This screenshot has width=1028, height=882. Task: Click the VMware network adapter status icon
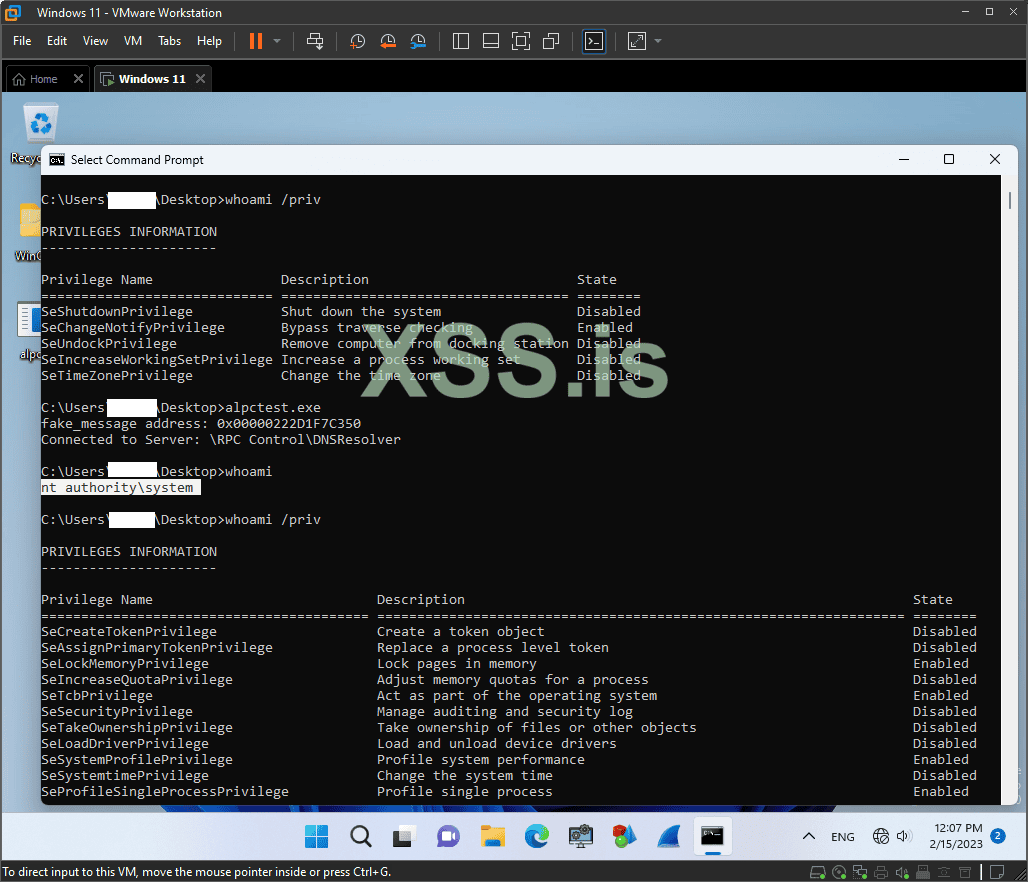(x=860, y=872)
